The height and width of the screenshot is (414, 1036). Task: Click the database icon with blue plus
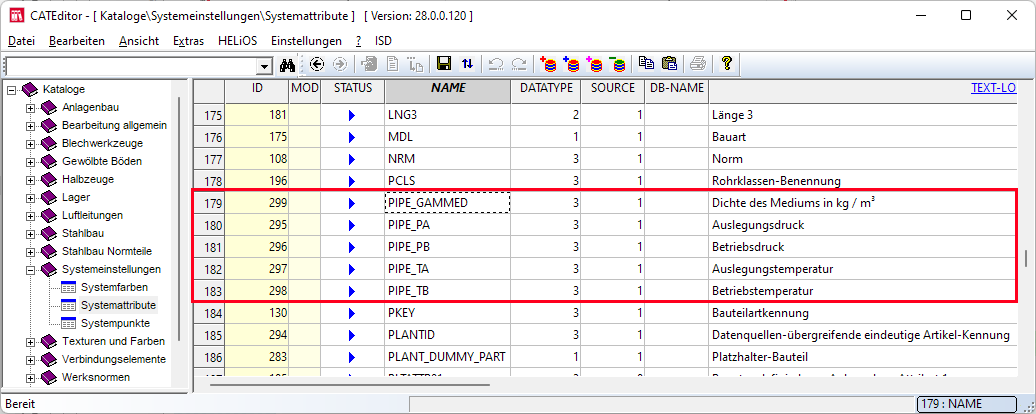(x=571, y=64)
